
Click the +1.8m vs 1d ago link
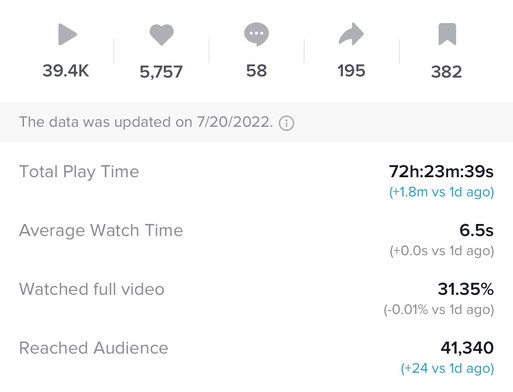[x=441, y=192]
